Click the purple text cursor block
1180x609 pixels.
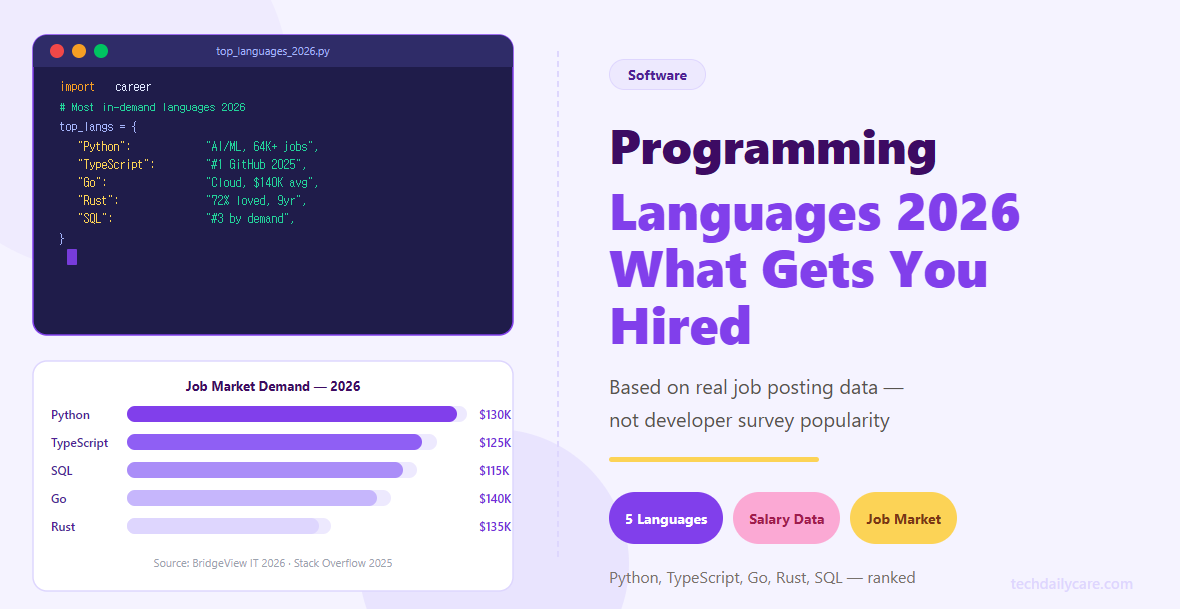[71, 257]
